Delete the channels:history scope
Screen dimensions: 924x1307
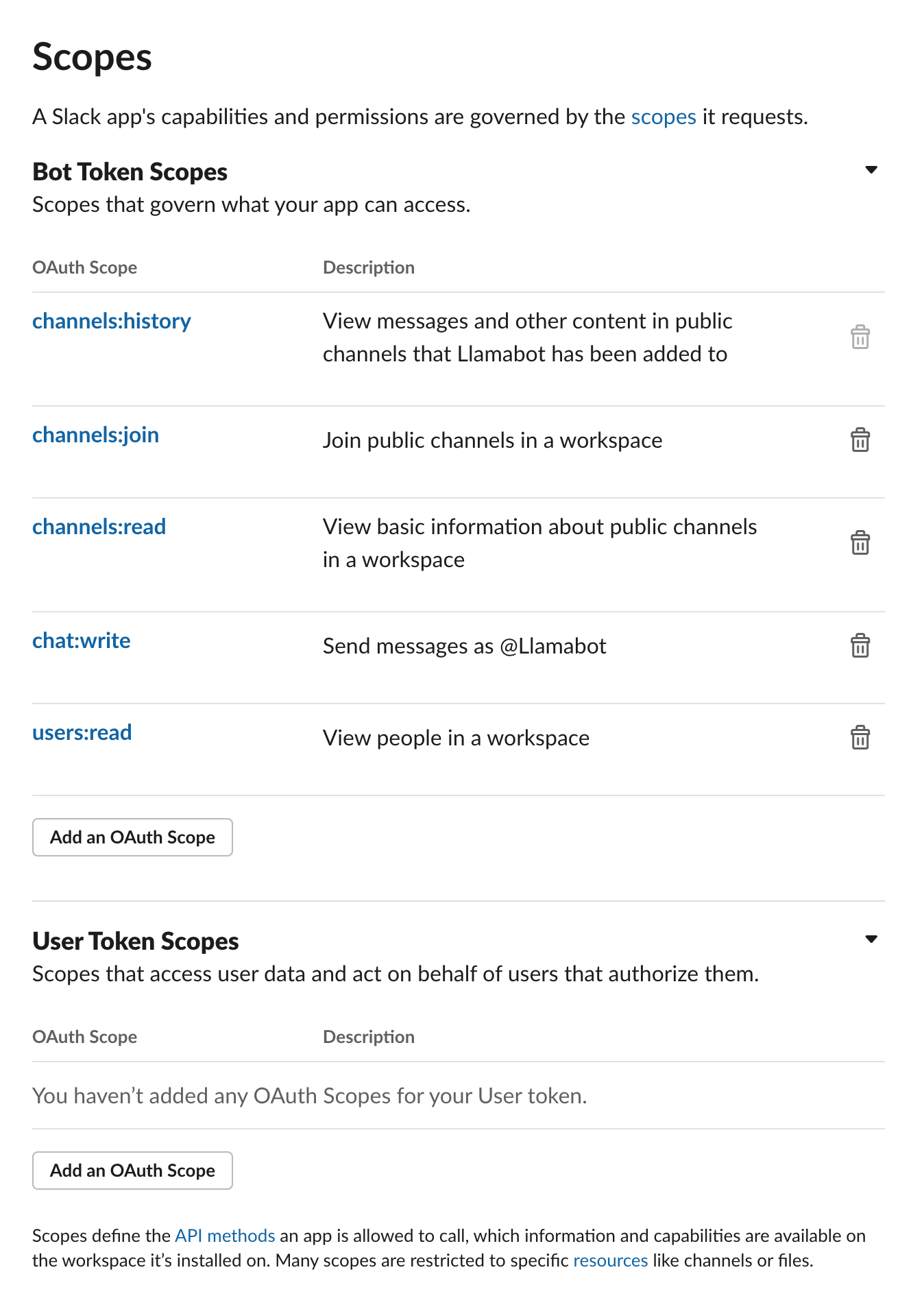pyautogui.click(x=860, y=337)
